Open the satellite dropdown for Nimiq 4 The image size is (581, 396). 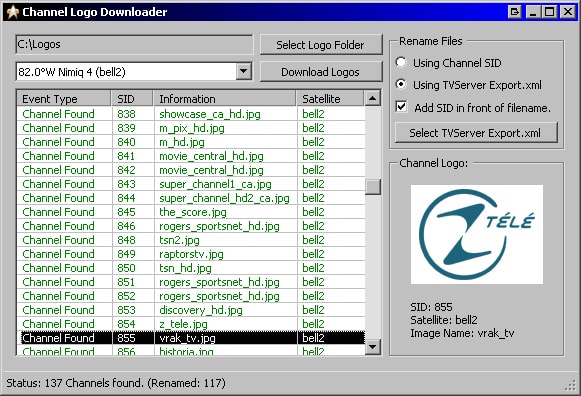tap(244, 71)
